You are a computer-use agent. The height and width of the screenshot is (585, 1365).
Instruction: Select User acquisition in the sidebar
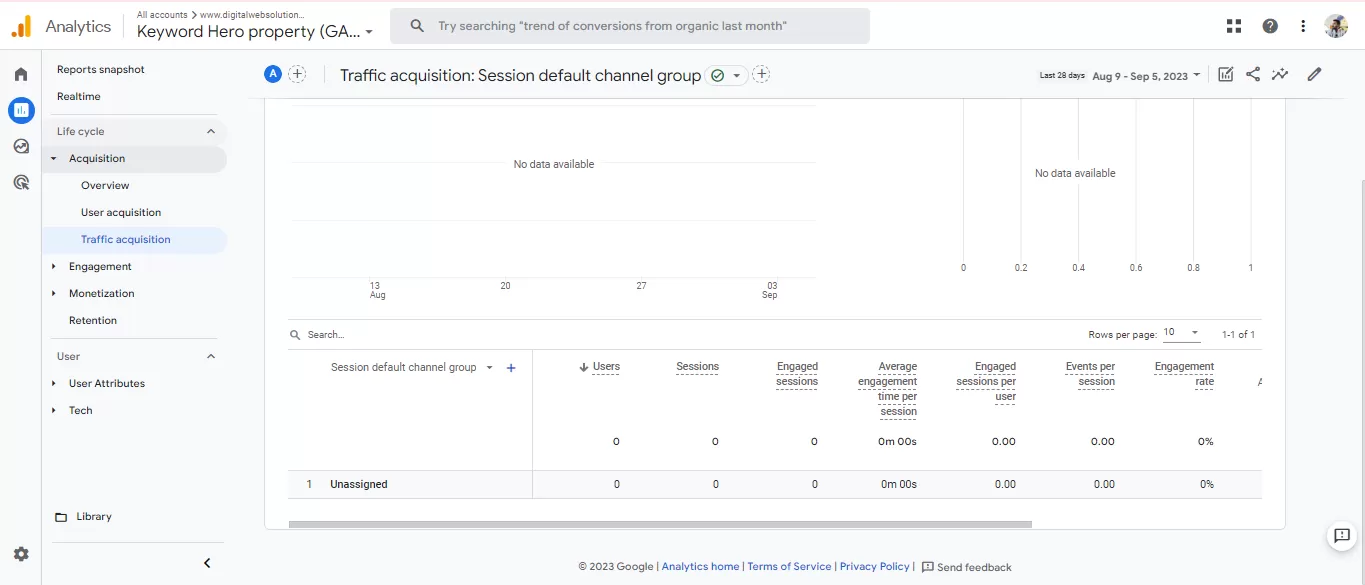tap(121, 212)
